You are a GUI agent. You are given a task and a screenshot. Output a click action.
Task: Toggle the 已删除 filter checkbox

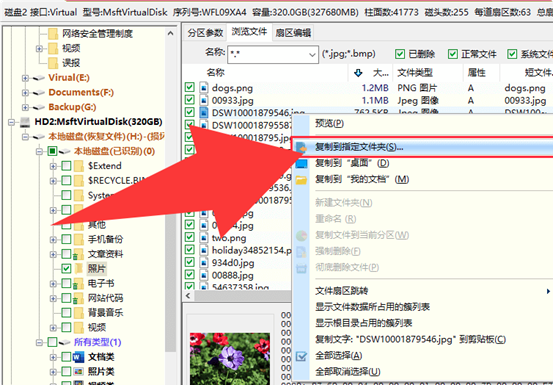[x=400, y=54]
